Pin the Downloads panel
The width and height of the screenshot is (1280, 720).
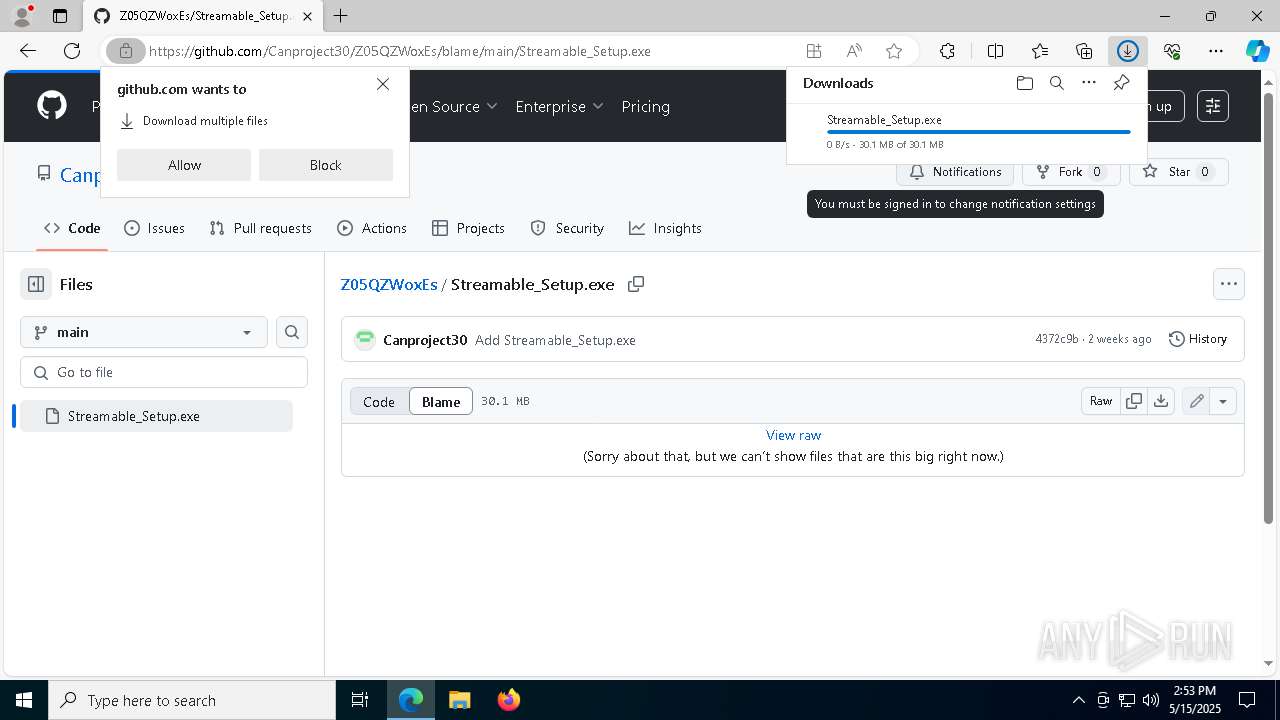coord(1121,83)
